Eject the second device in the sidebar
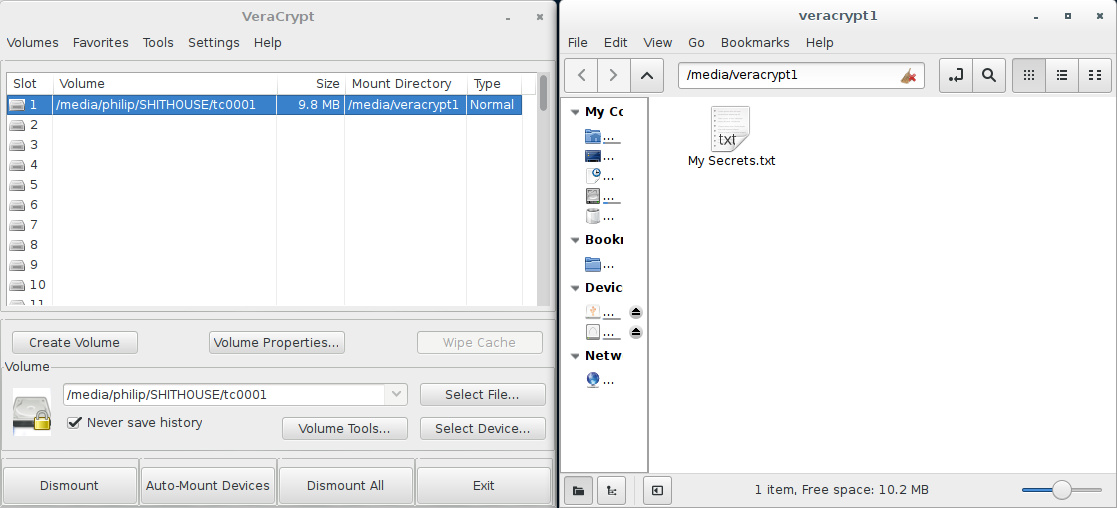 click(636, 332)
